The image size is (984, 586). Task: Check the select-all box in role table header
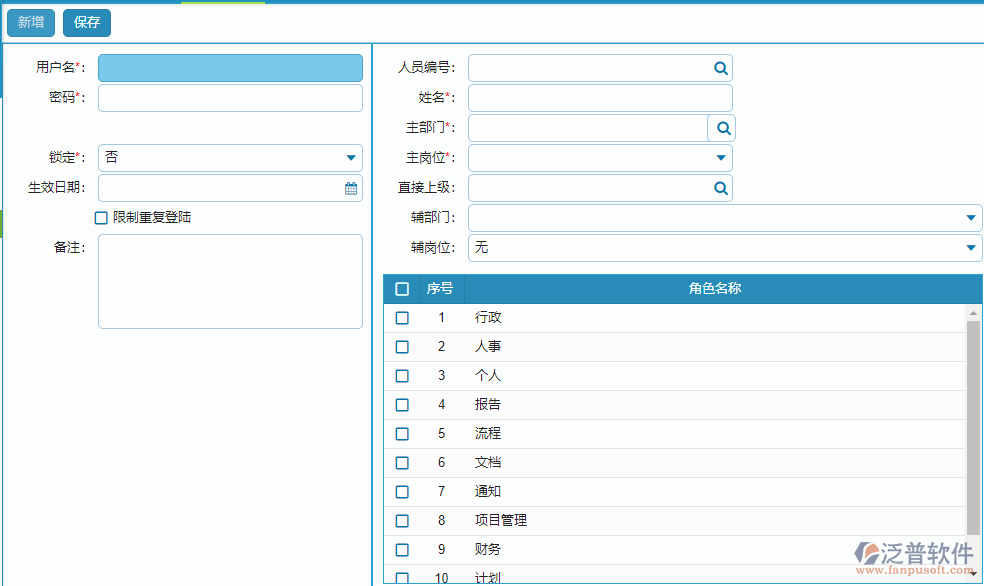coord(403,289)
